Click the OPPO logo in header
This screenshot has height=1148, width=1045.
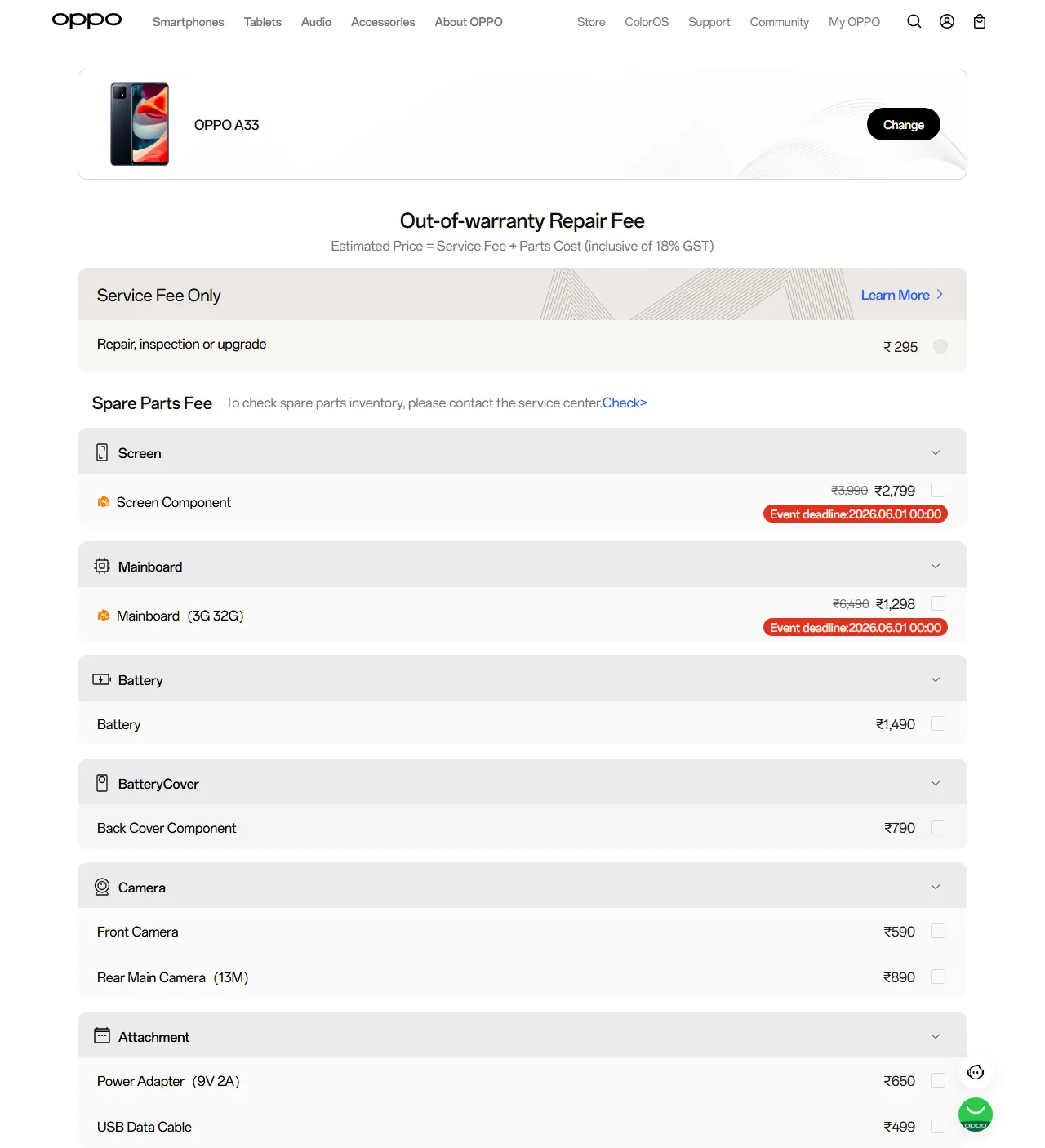(87, 20)
